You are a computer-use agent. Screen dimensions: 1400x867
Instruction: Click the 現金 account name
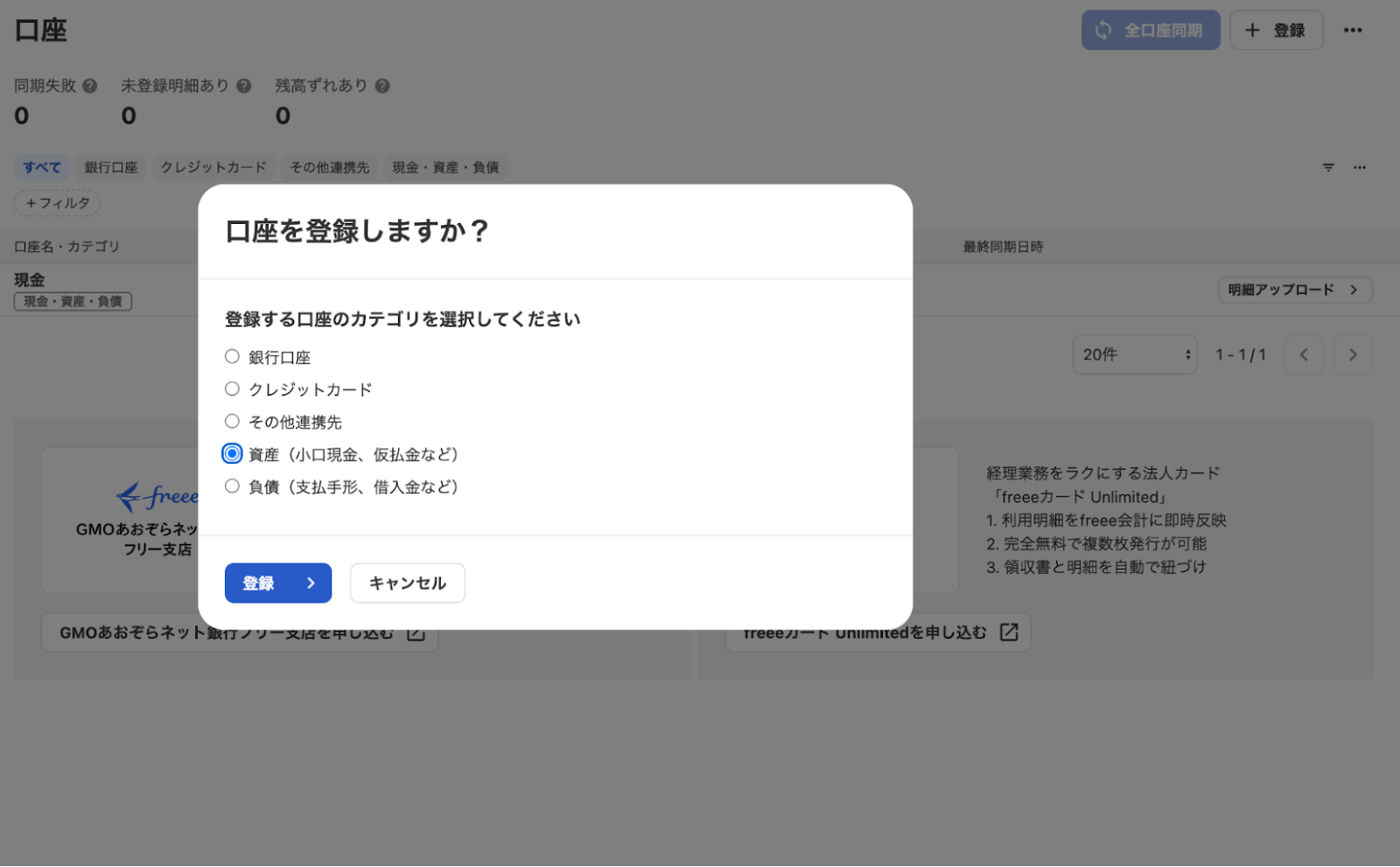click(30, 280)
